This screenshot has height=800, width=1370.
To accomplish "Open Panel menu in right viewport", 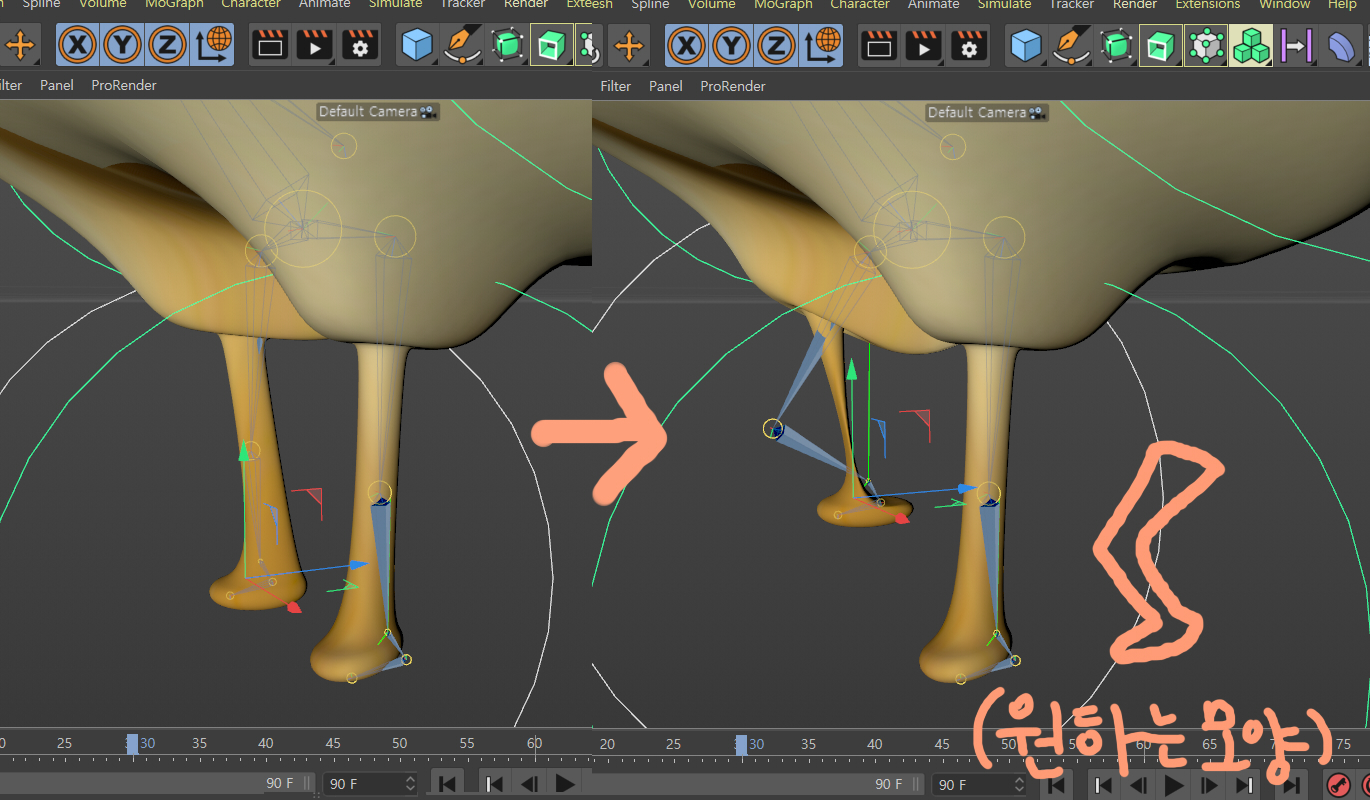I will click(665, 86).
